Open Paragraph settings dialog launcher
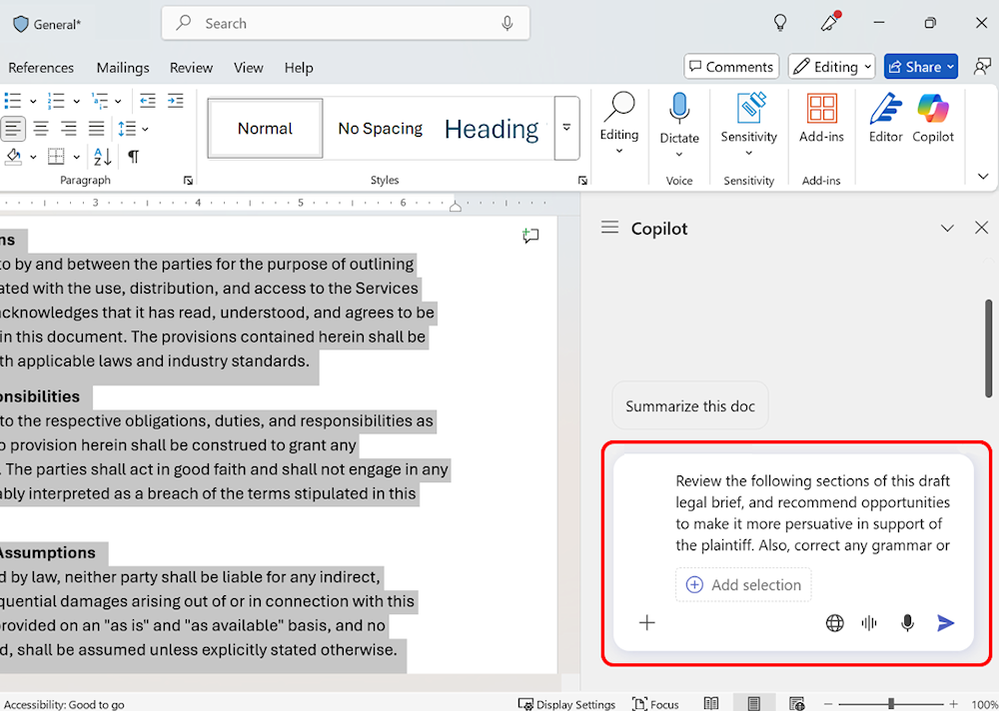 click(x=188, y=181)
